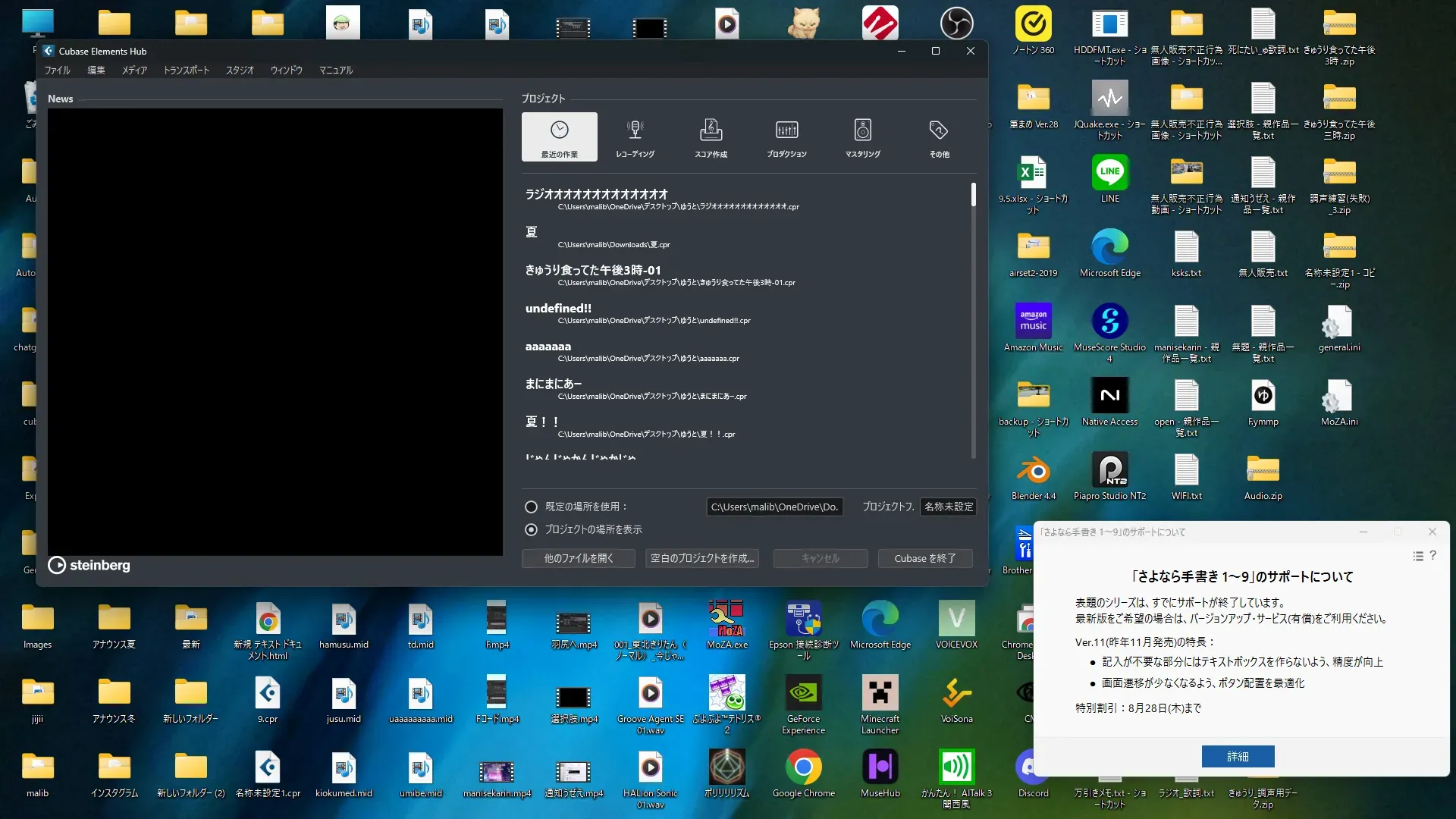Open the ファイル menu

[57, 70]
